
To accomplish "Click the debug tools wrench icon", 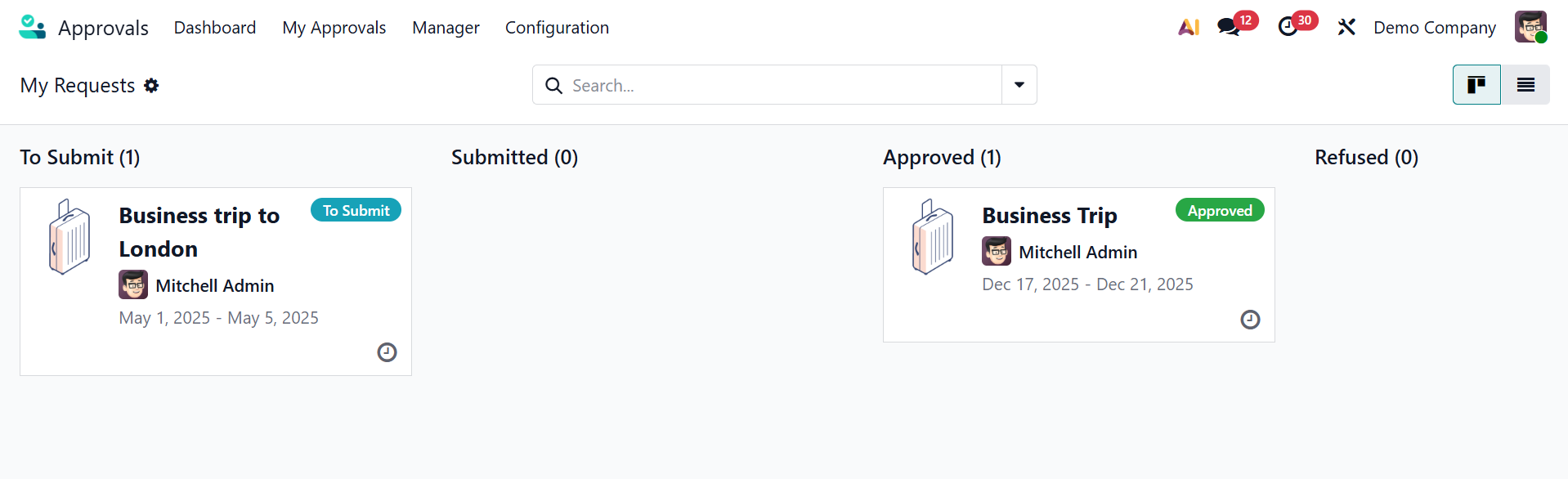I will (1346, 27).
